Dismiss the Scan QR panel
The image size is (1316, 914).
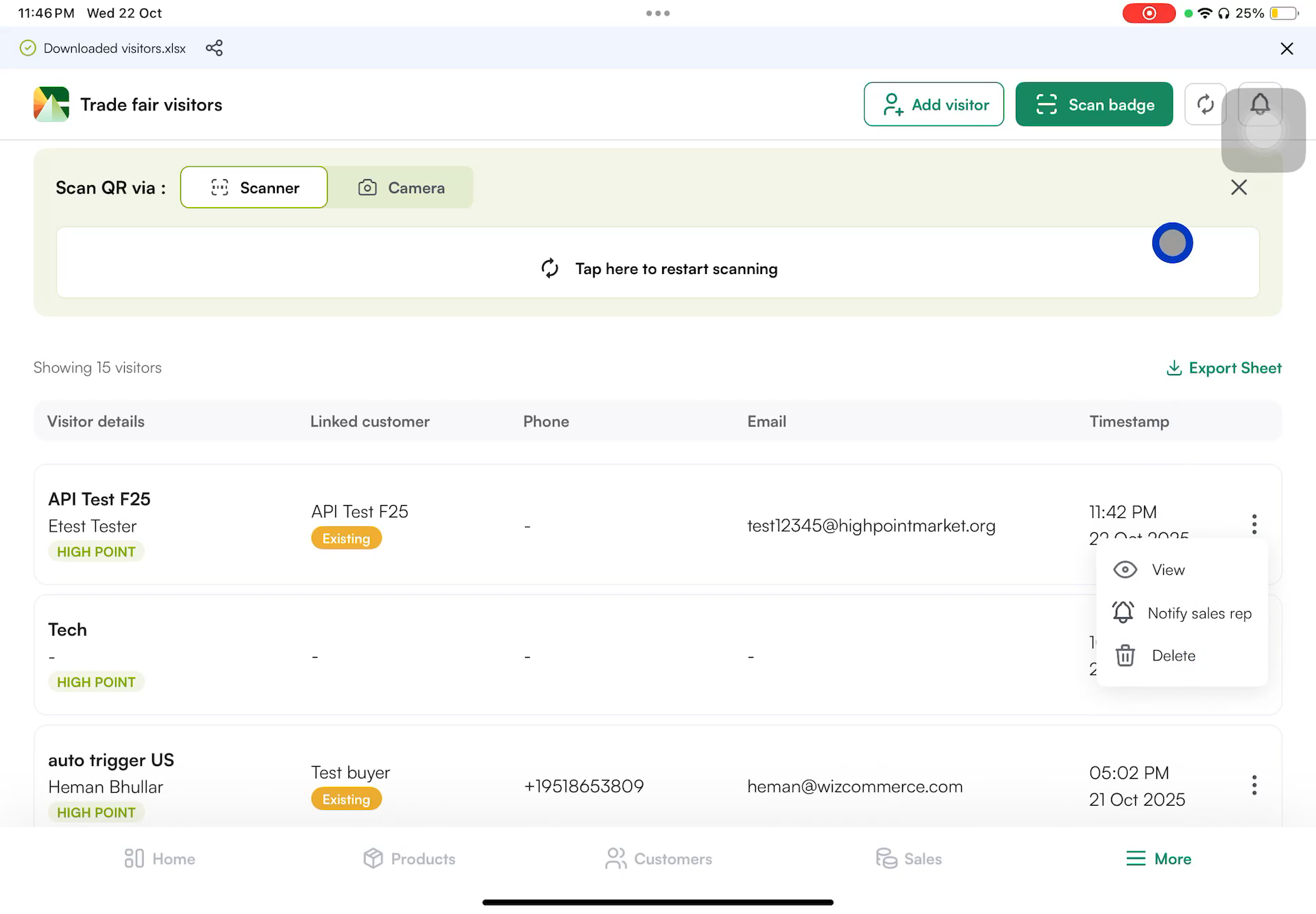[1238, 187]
